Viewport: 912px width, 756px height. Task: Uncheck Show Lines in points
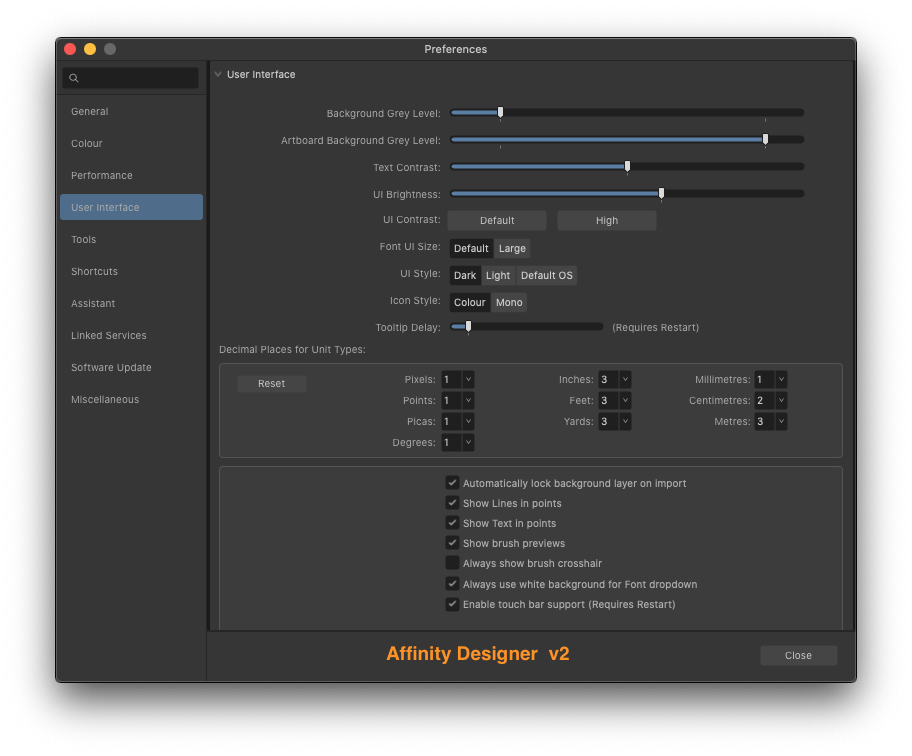pos(452,502)
